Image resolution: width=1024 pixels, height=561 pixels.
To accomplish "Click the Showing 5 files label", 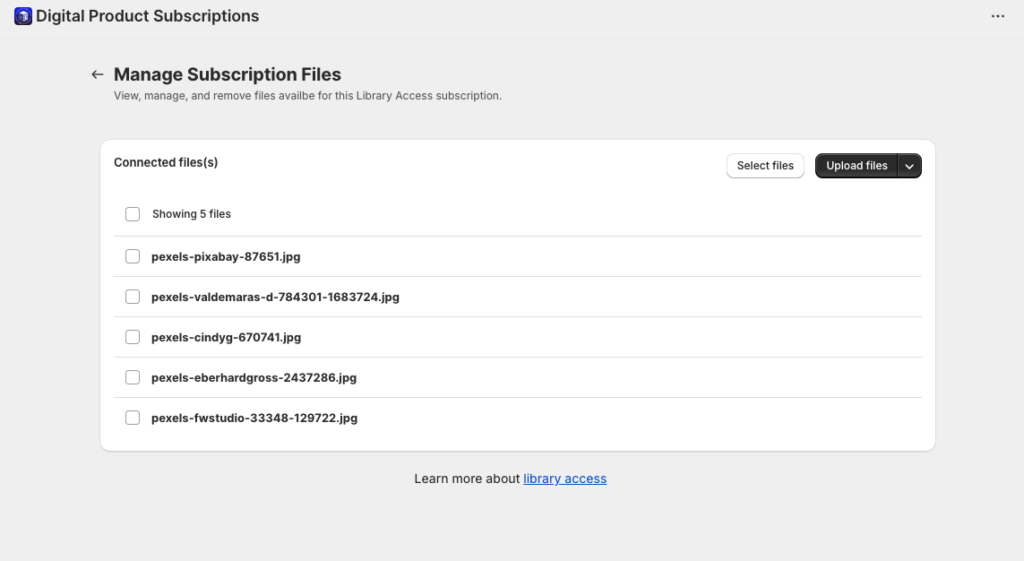I will click(191, 214).
